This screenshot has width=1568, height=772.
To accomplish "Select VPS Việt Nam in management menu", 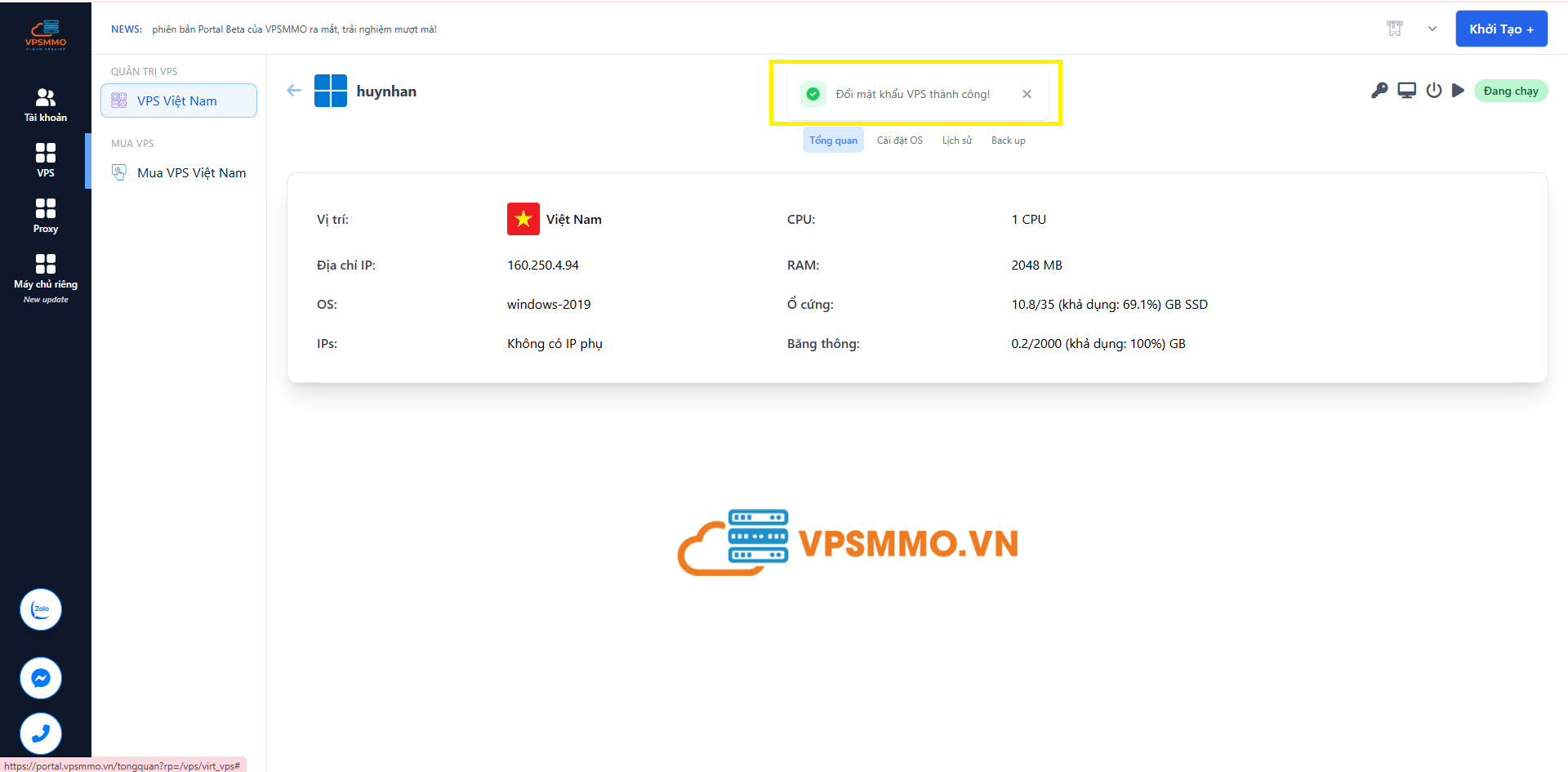I will [x=177, y=101].
